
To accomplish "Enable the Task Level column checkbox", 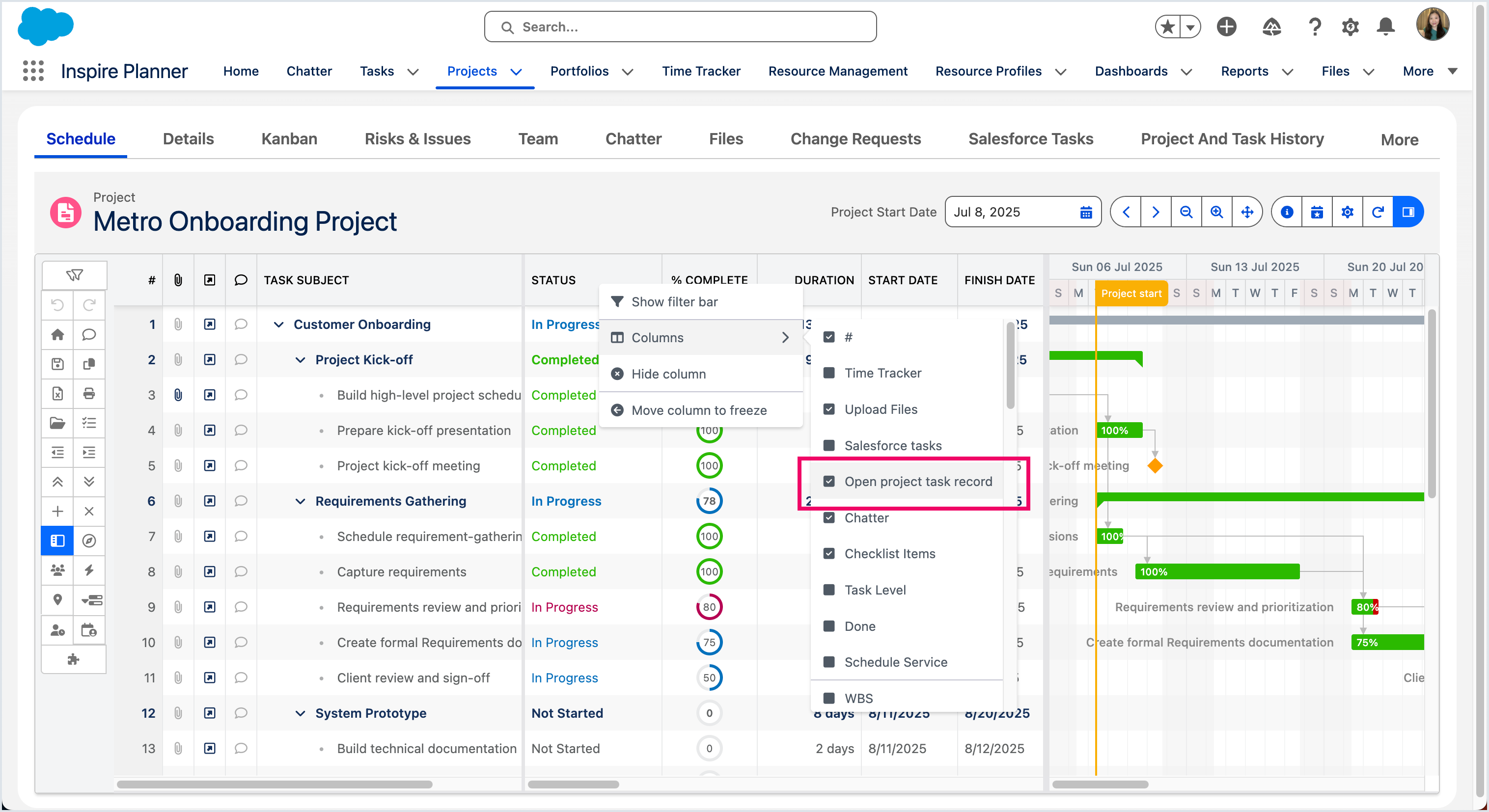I will point(829,590).
